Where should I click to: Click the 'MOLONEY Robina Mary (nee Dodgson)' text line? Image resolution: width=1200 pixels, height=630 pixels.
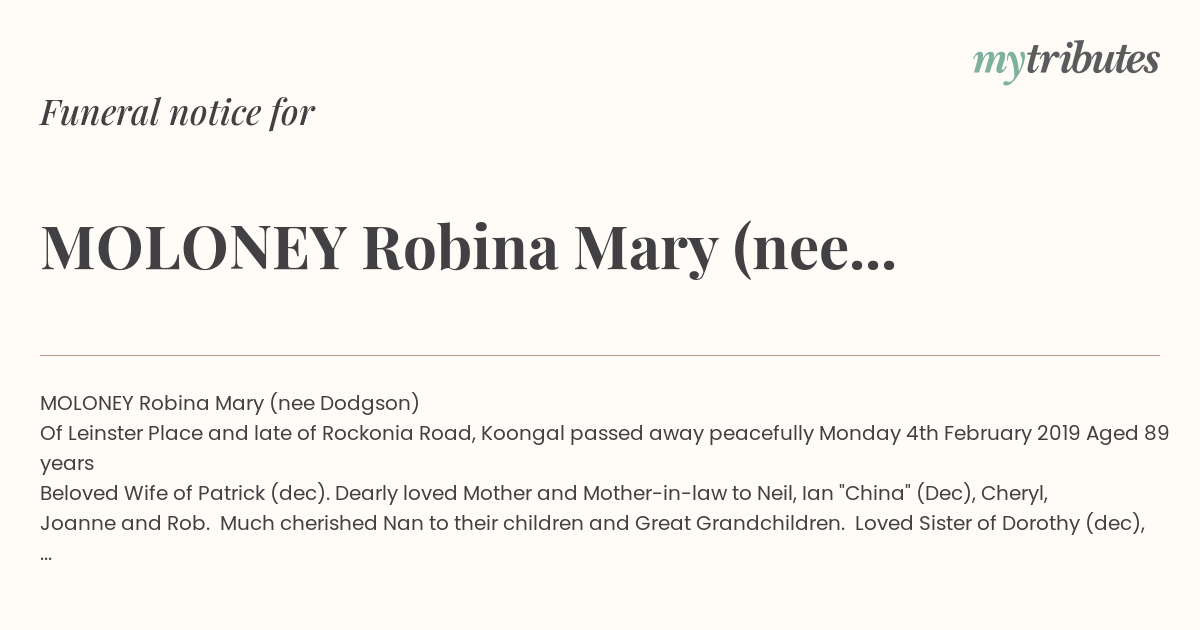click(230, 403)
